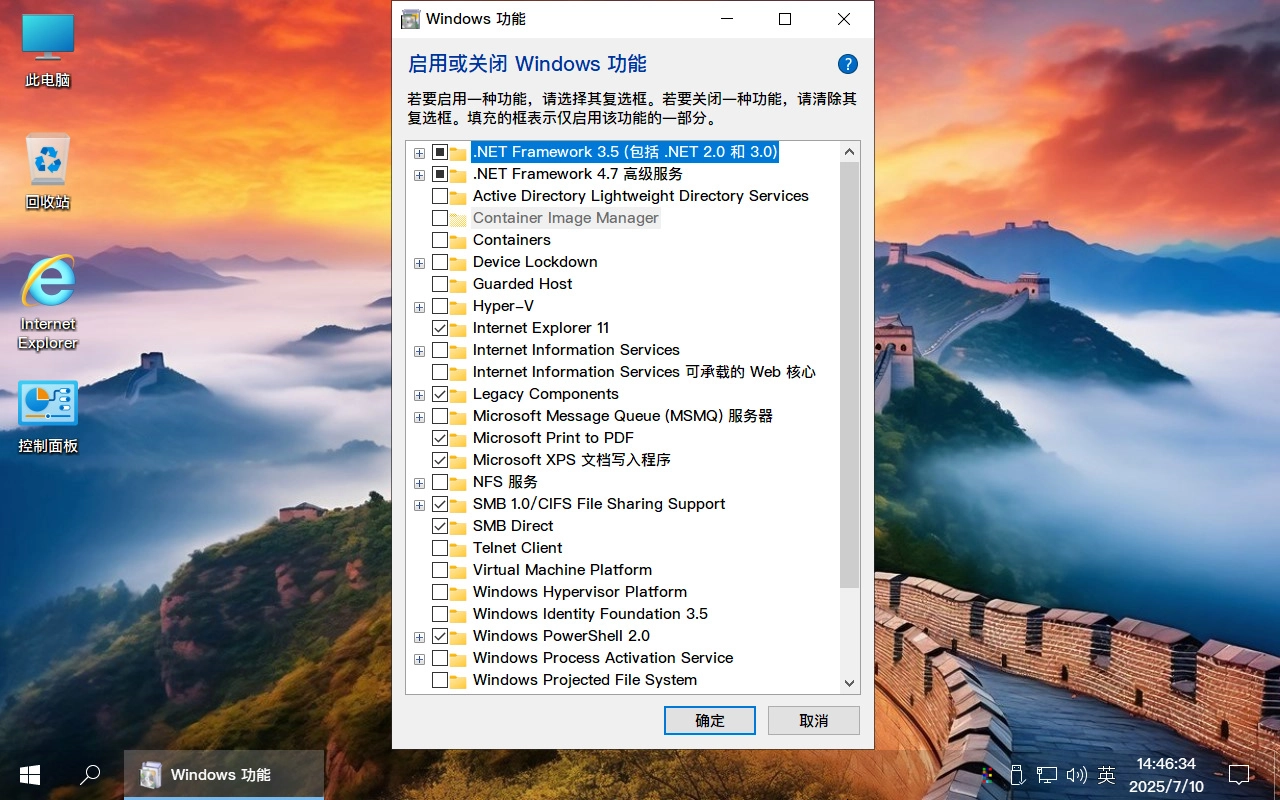Expand the .NET Framework 3.5 node

coord(419,153)
